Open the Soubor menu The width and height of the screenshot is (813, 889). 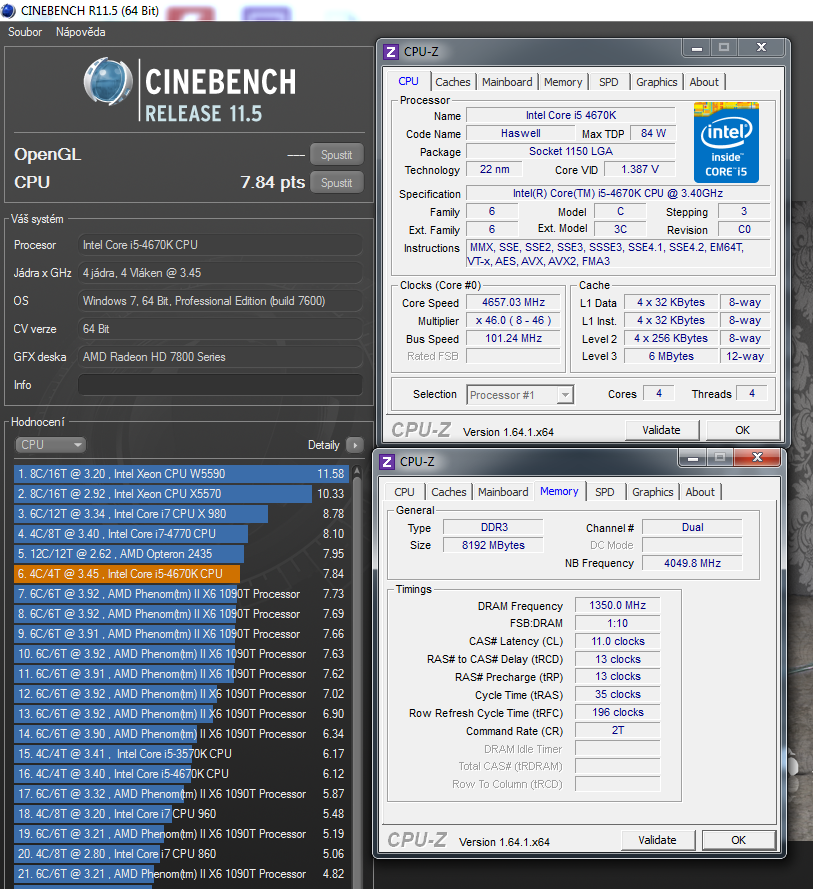click(25, 32)
